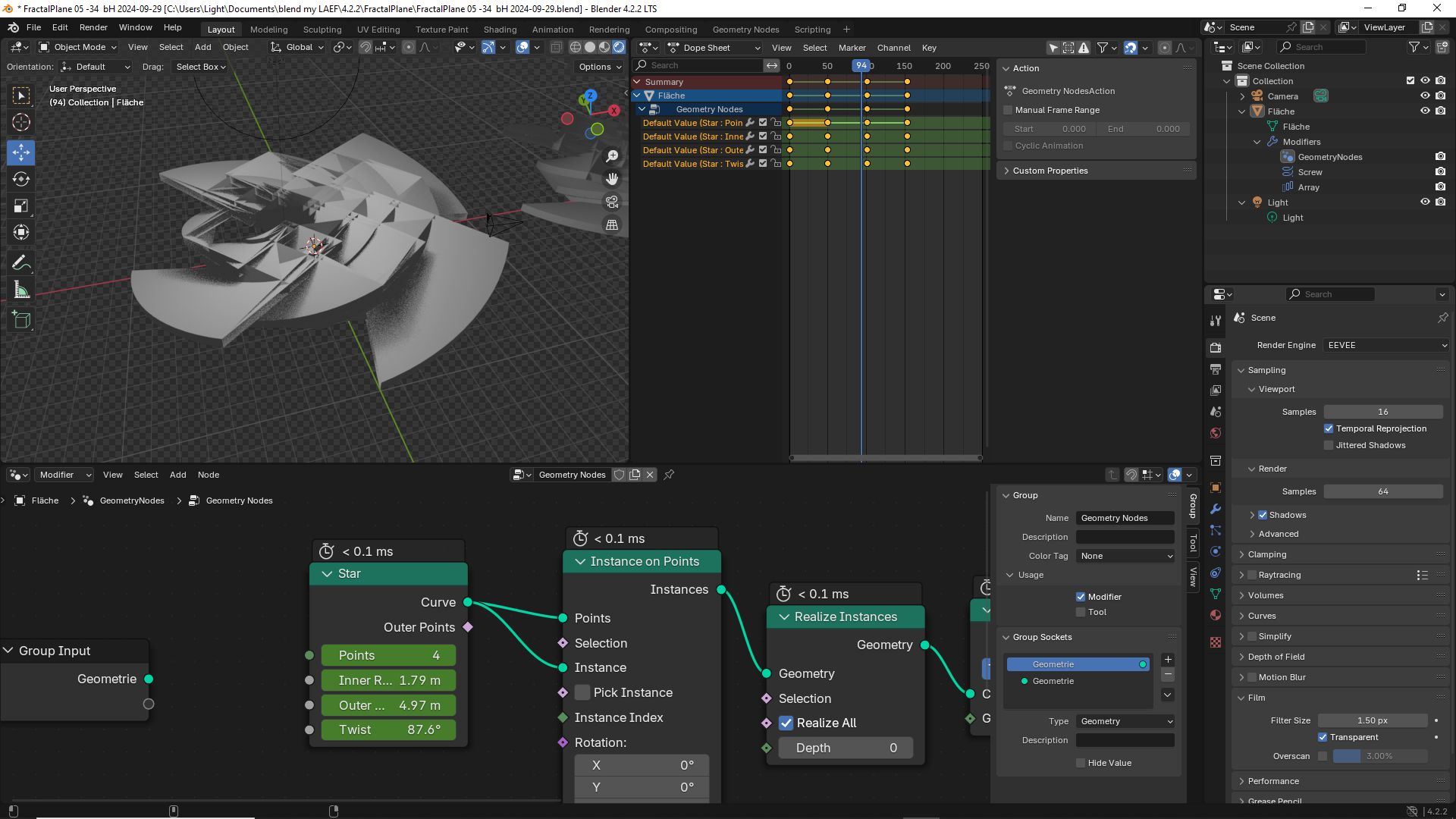Select the Rotate tool icon
The height and width of the screenshot is (819, 1456).
click(x=21, y=179)
